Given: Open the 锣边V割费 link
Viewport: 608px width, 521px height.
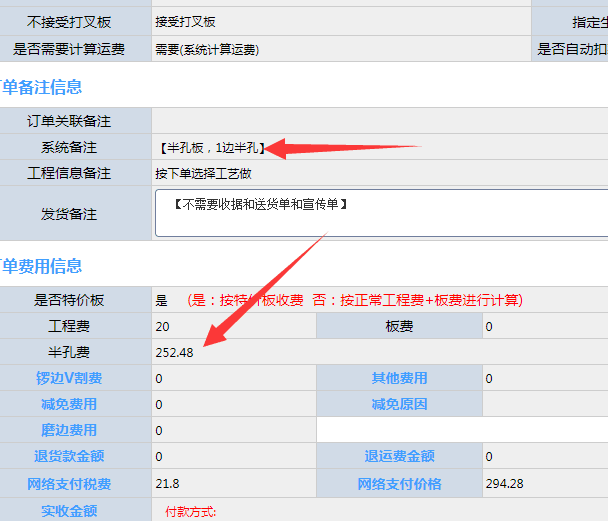Looking at the screenshot, I should [68, 378].
